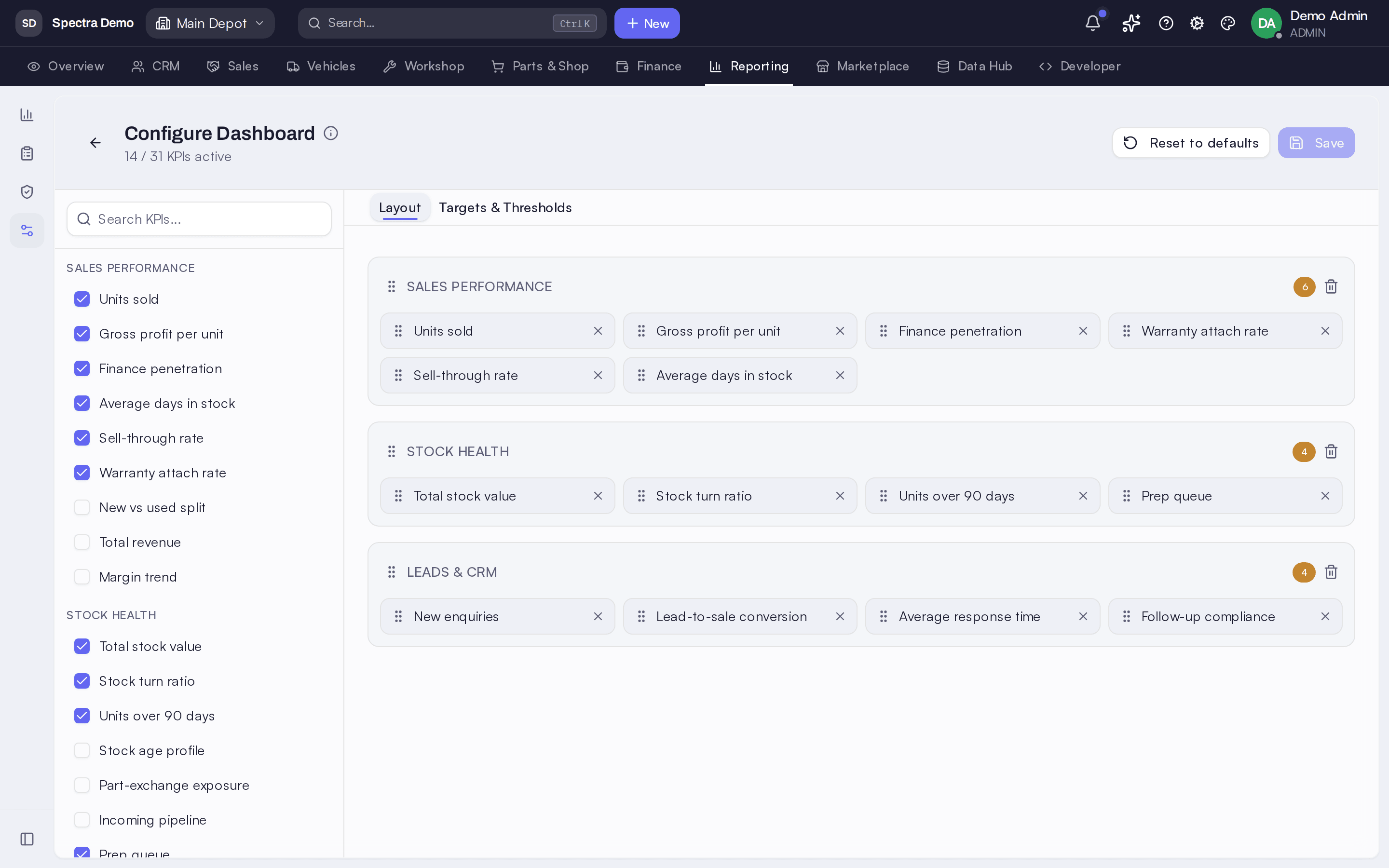This screenshot has height=868, width=1389.
Task: Click the Save button
Action: [1316, 143]
